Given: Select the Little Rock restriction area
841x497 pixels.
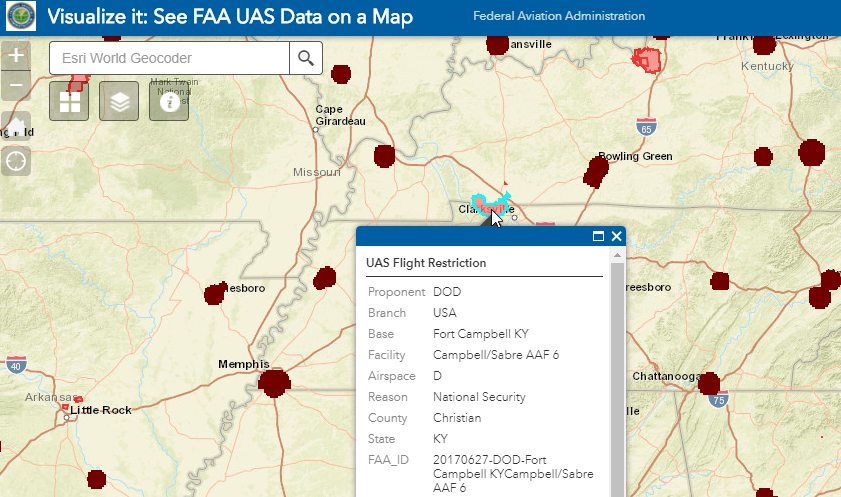Looking at the screenshot, I should click(66, 409).
